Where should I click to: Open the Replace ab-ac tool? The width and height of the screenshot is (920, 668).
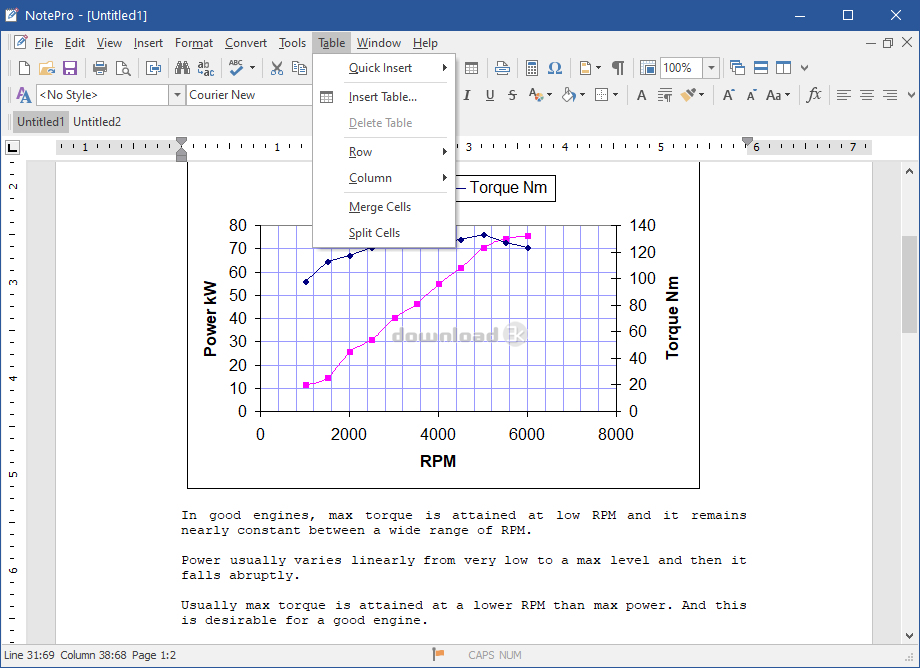pyautogui.click(x=205, y=68)
